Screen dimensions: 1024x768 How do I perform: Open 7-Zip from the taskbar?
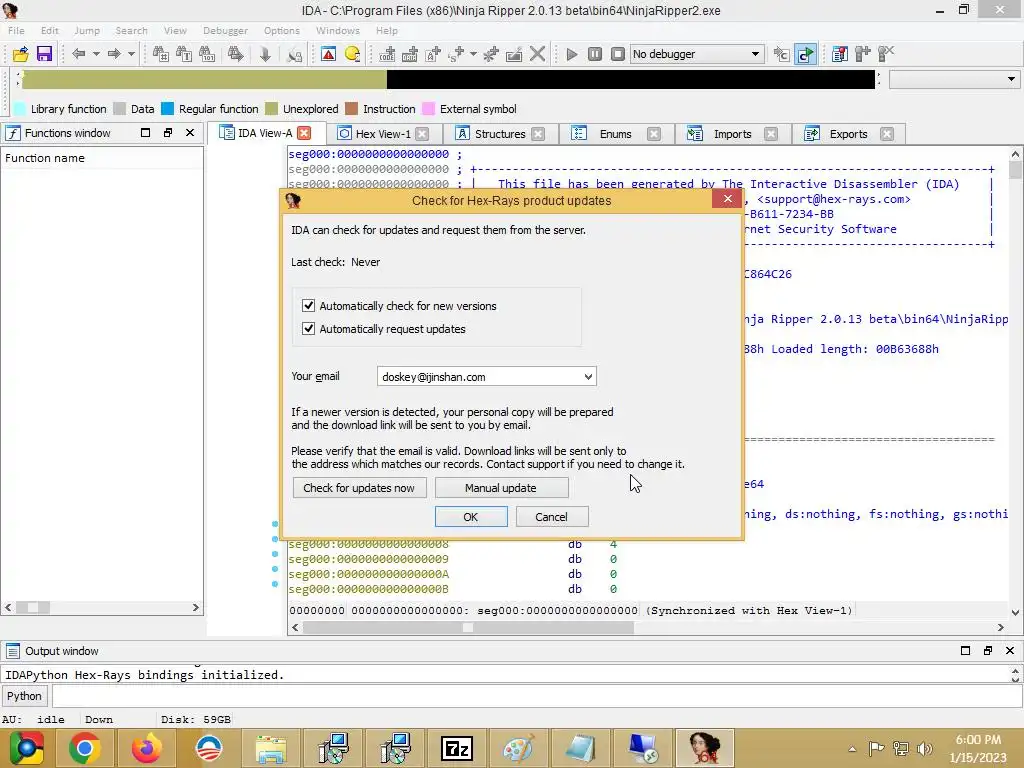[456, 748]
